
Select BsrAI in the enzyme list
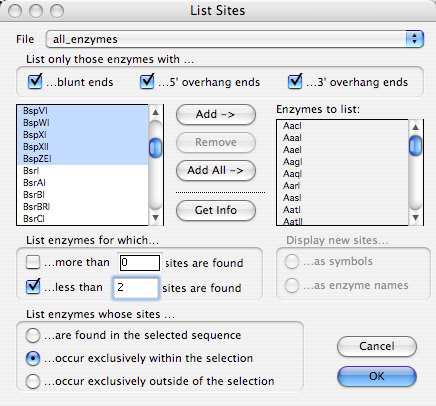(x=82, y=183)
